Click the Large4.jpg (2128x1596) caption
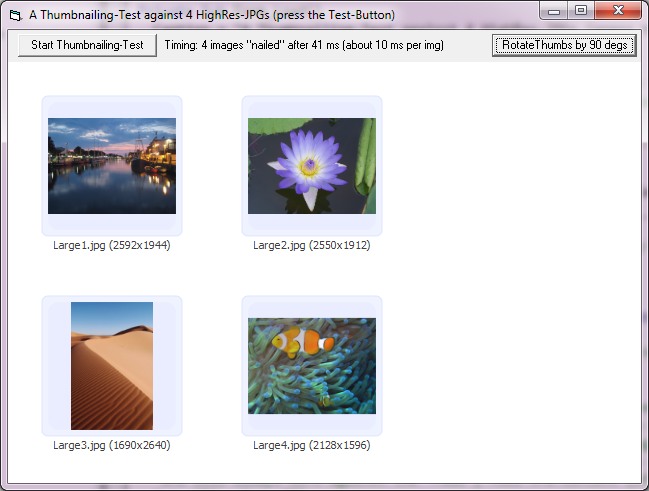The image size is (649, 491). click(312, 445)
